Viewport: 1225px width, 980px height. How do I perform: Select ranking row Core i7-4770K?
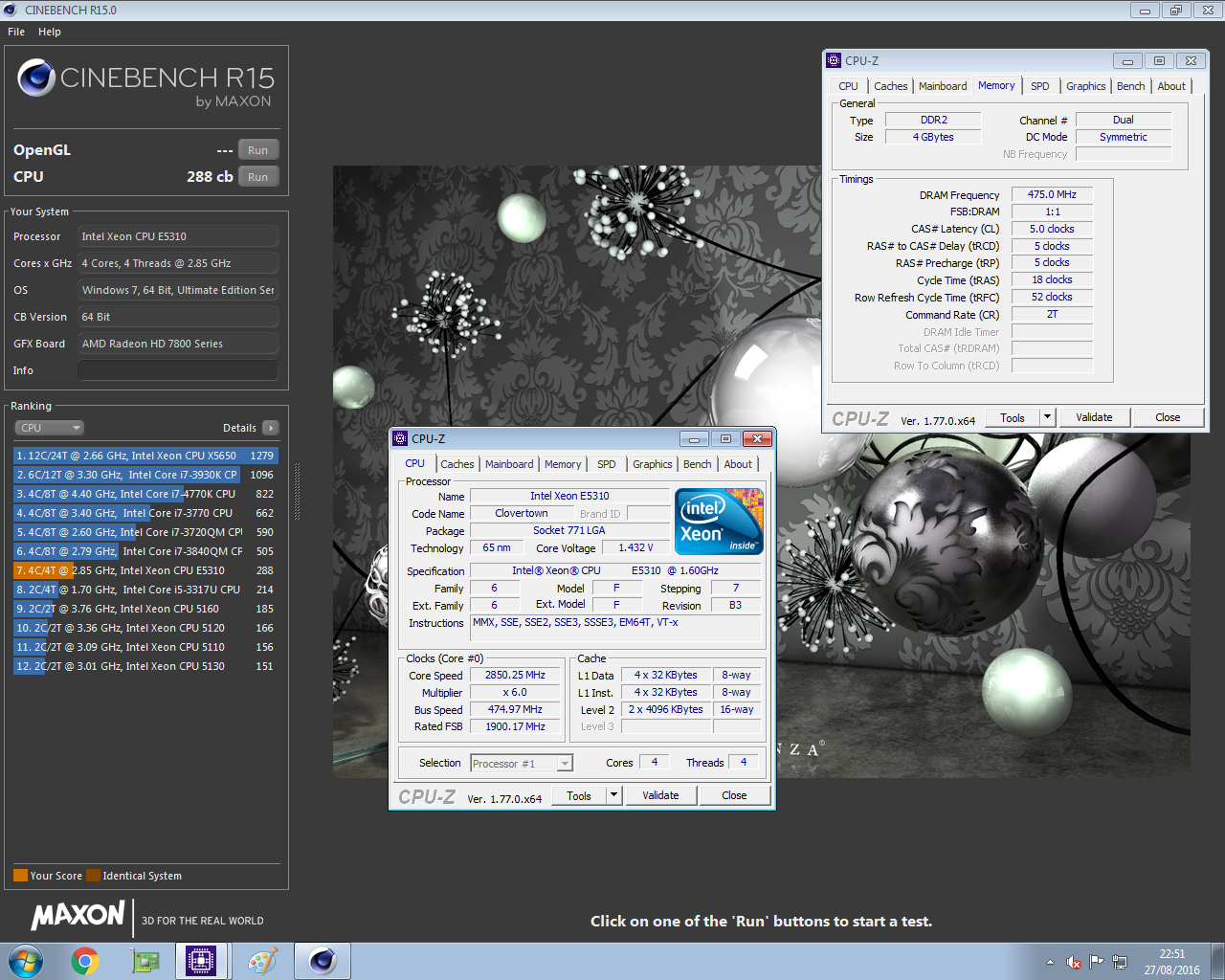coord(145,494)
